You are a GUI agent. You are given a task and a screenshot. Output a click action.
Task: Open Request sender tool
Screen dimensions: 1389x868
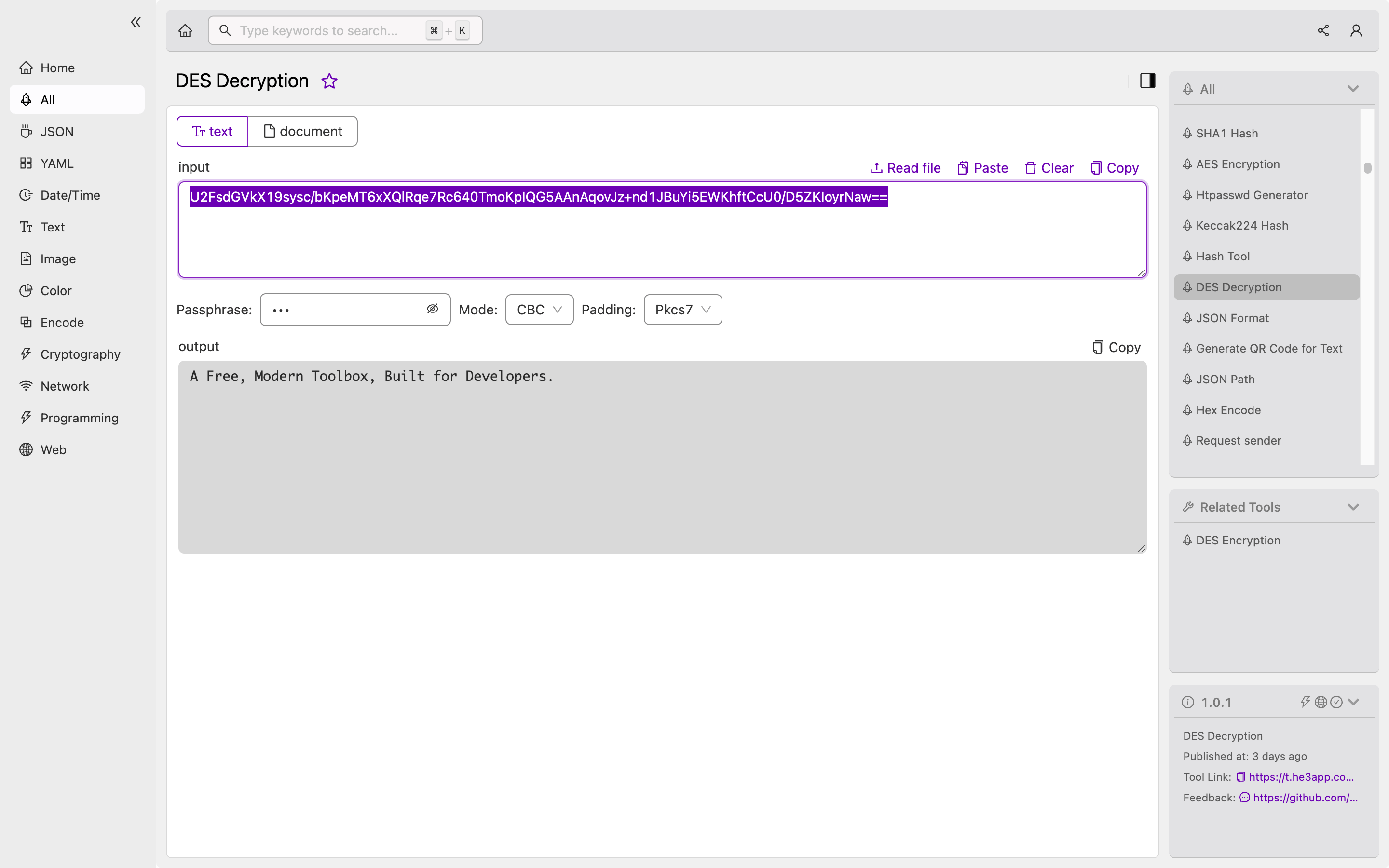point(1267,441)
